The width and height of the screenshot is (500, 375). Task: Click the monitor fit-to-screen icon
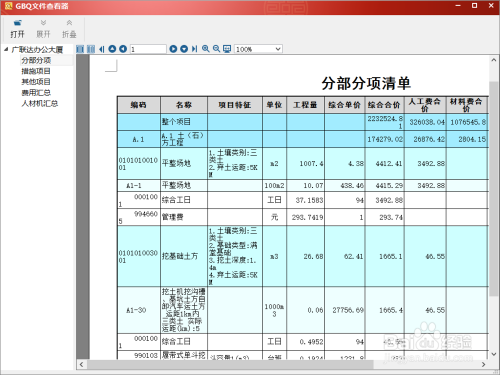coord(227,49)
